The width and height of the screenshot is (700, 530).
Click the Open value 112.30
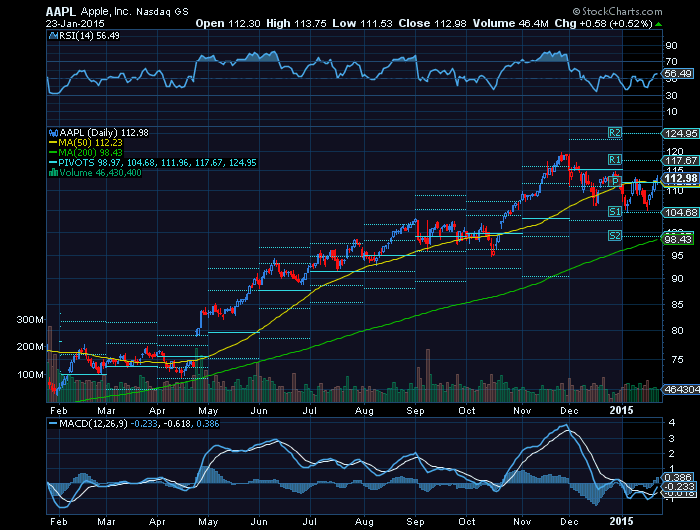pyautogui.click(x=244, y=24)
